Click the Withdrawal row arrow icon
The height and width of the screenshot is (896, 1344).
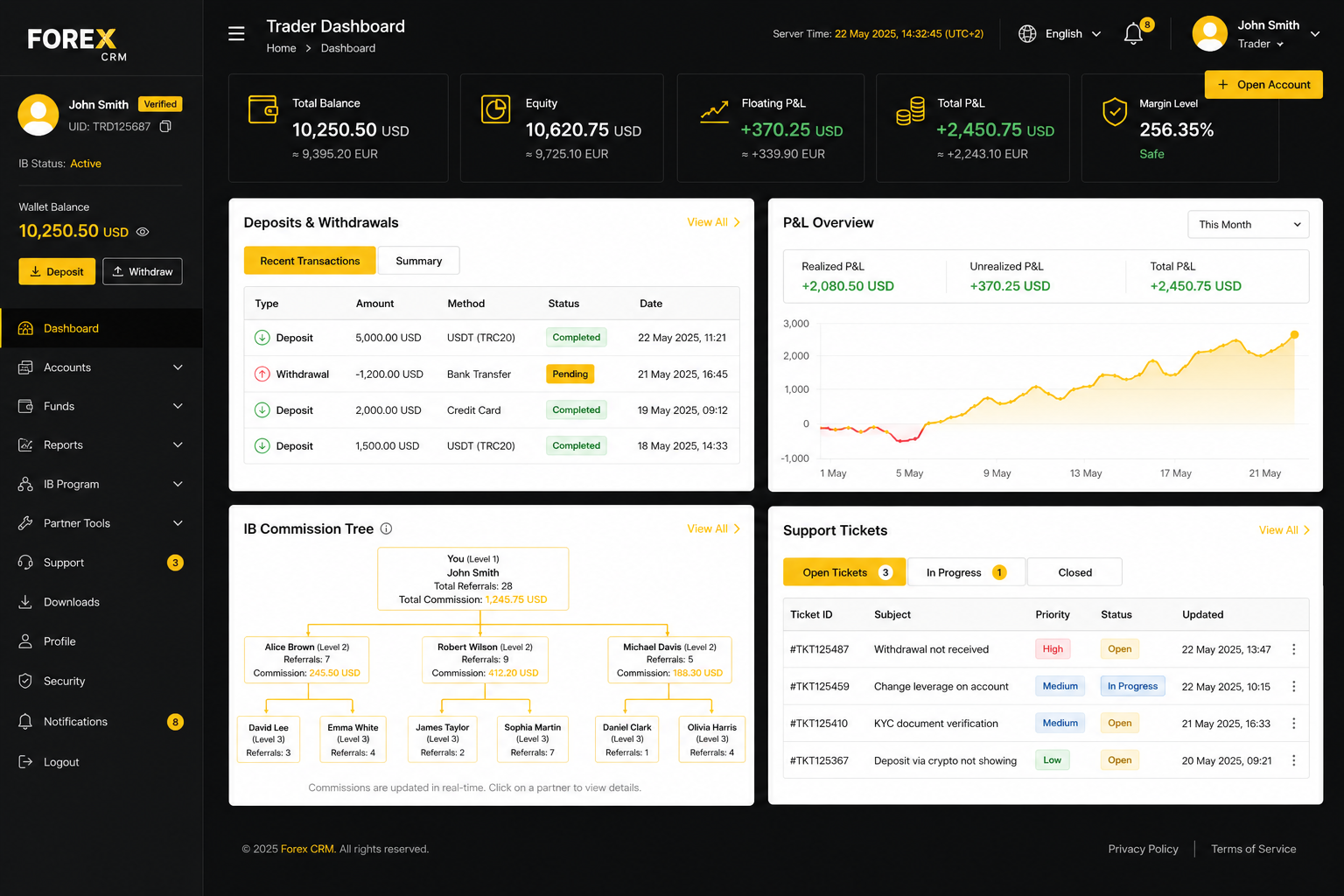[x=262, y=374]
